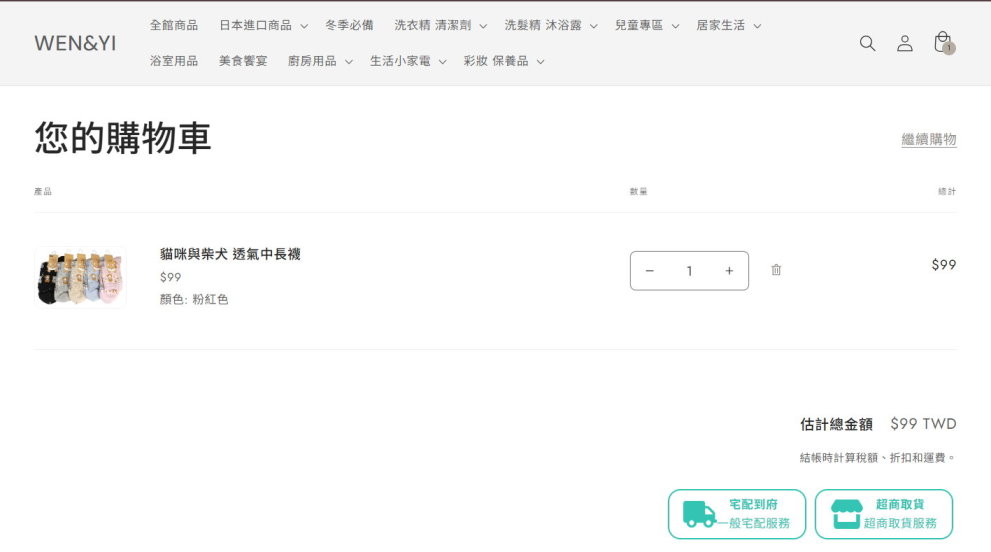Click the 宅配到府 home delivery button
The height and width of the screenshot is (552, 991).
coord(737,514)
